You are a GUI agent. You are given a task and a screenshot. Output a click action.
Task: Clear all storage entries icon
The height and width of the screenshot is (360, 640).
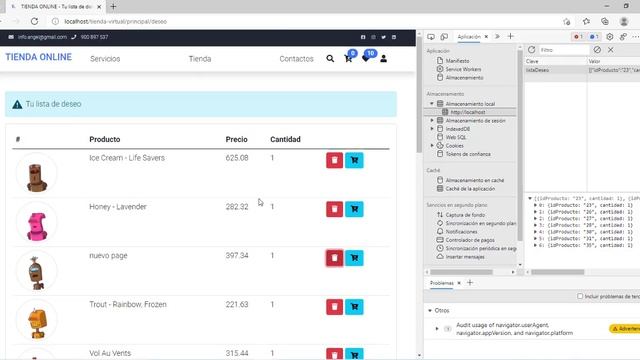click(597, 50)
